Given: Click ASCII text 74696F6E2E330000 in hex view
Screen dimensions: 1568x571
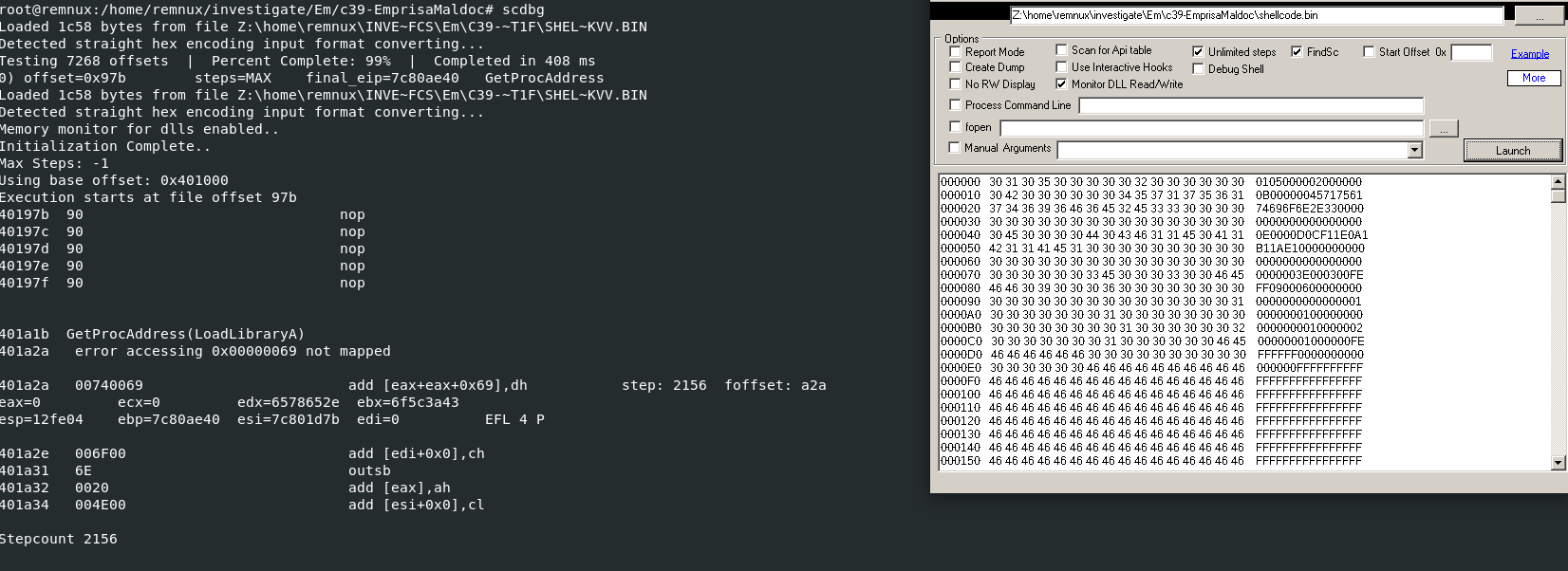Looking at the screenshot, I should [1310, 209].
